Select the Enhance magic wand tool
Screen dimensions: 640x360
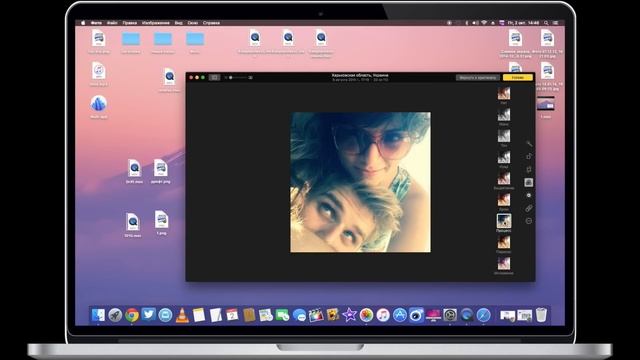click(529, 144)
